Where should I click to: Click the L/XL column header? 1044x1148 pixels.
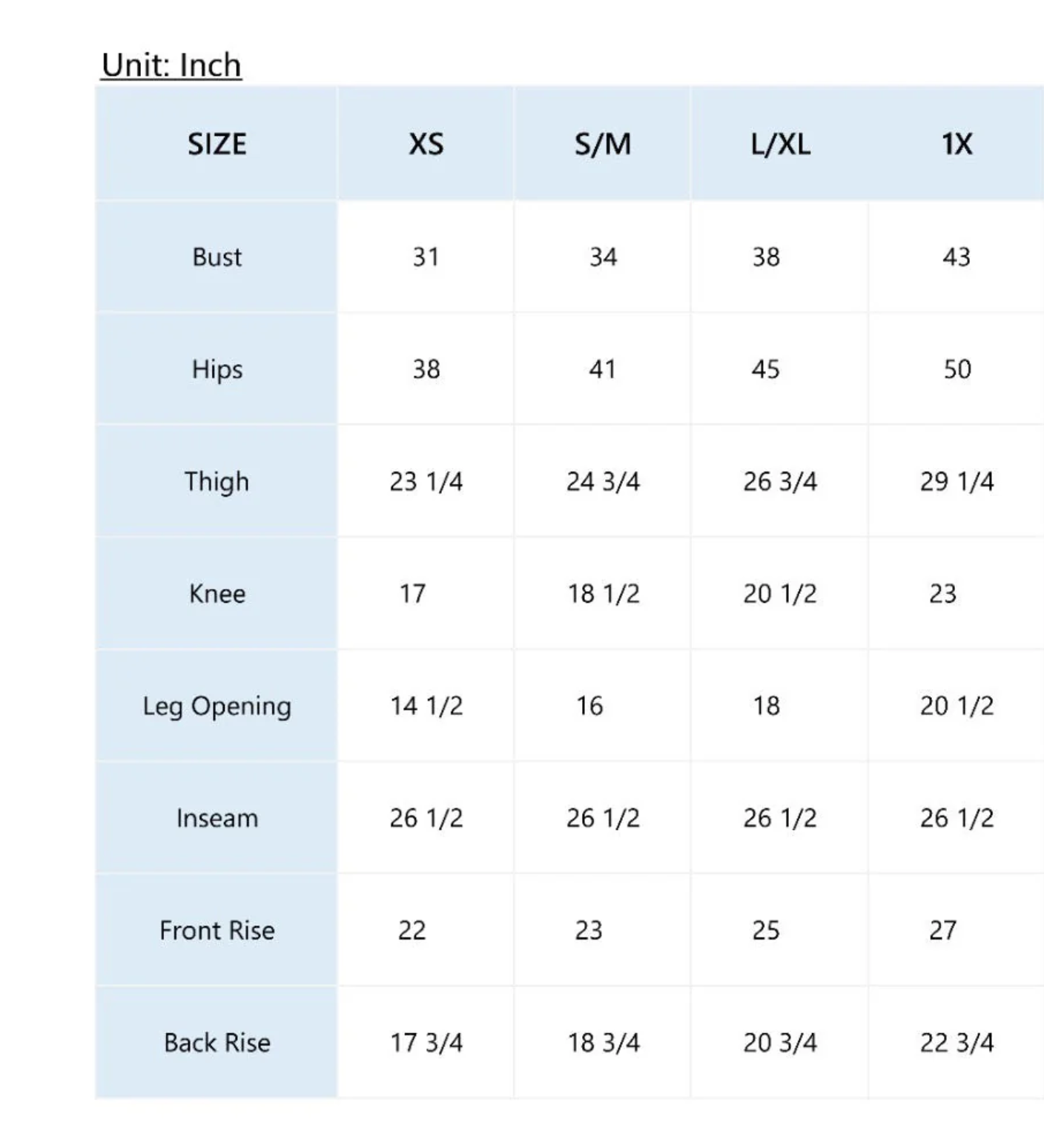(x=780, y=144)
